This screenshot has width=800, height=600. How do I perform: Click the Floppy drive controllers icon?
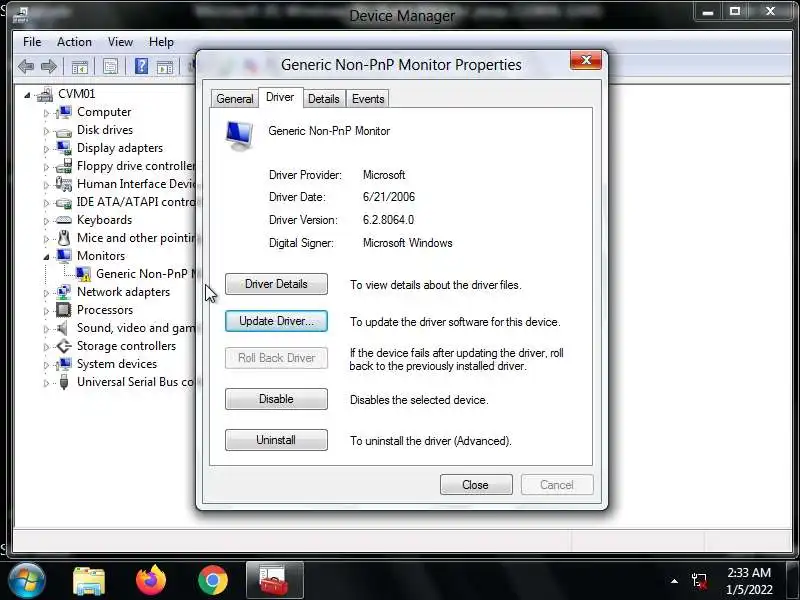64,166
